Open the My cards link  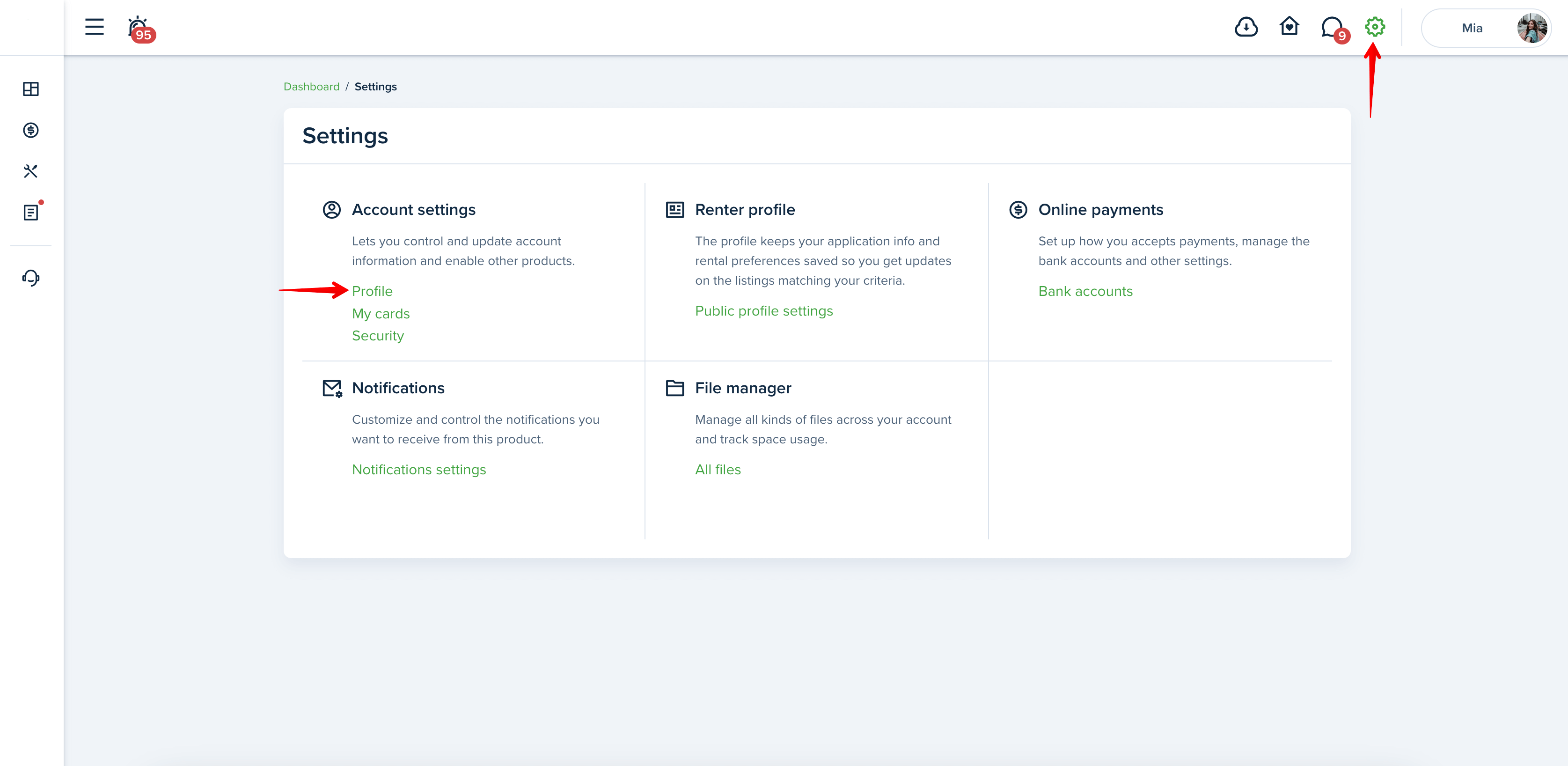pos(381,314)
